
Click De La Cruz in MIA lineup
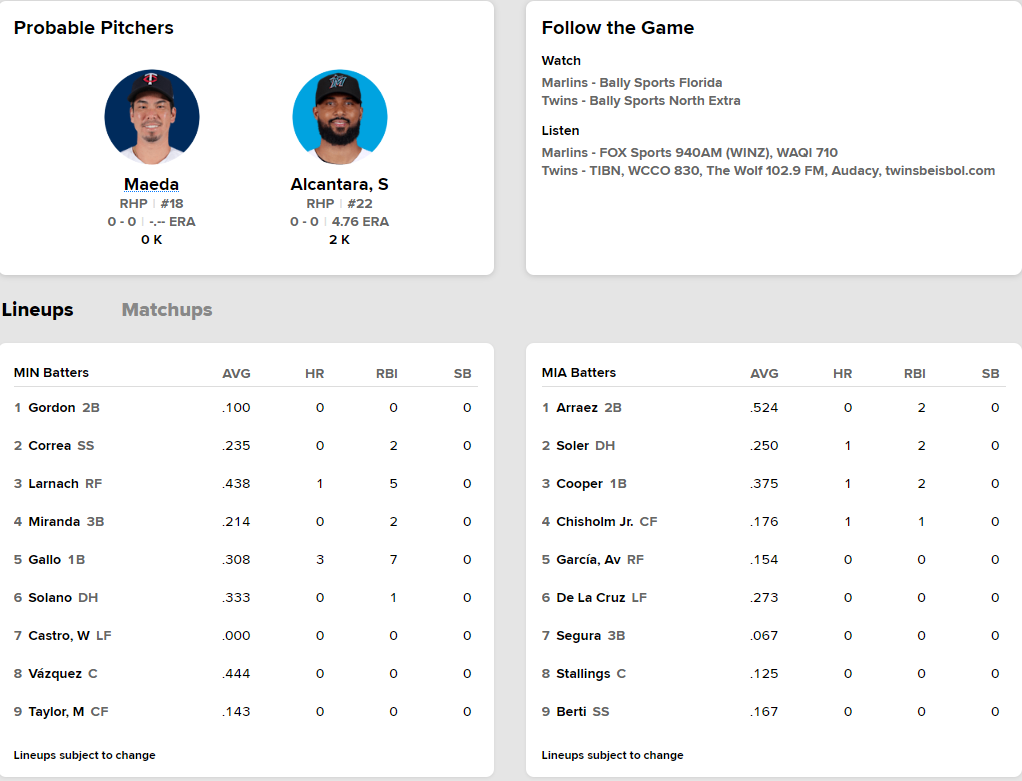pos(591,598)
